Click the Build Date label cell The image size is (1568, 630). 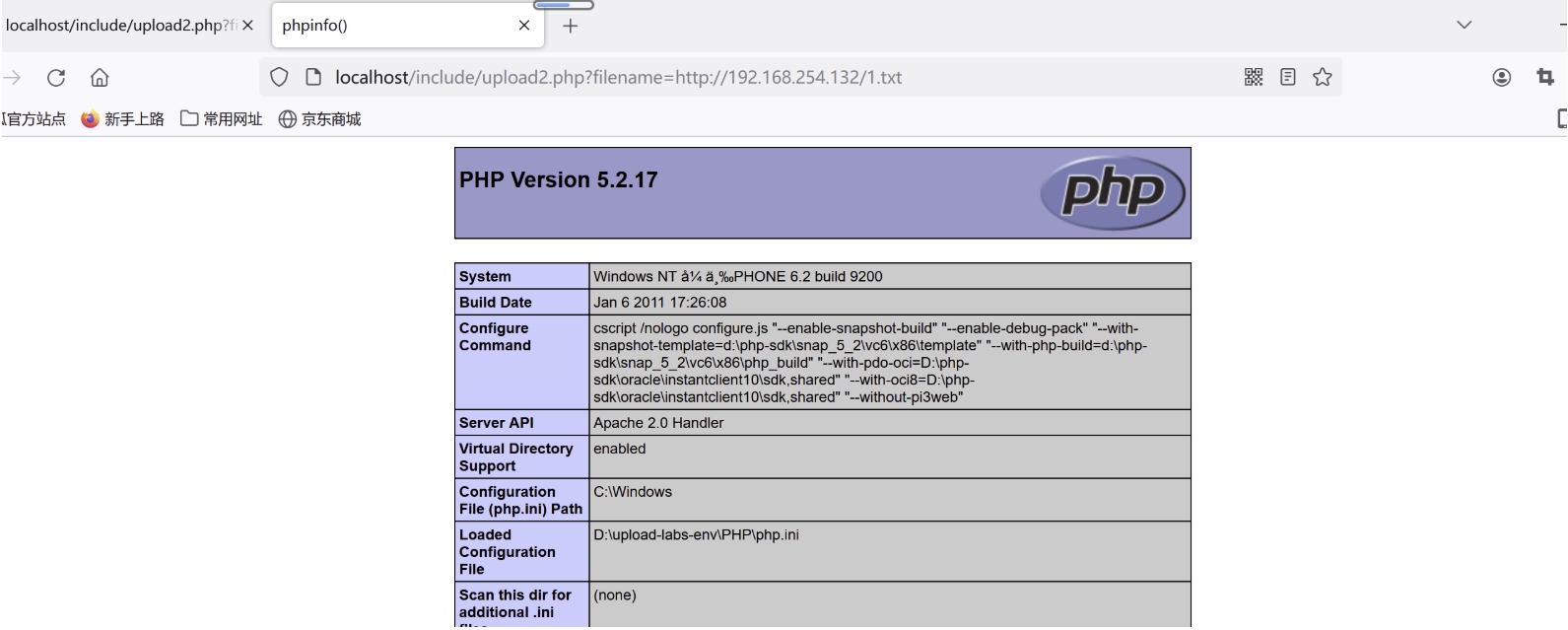click(x=521, y=303)
